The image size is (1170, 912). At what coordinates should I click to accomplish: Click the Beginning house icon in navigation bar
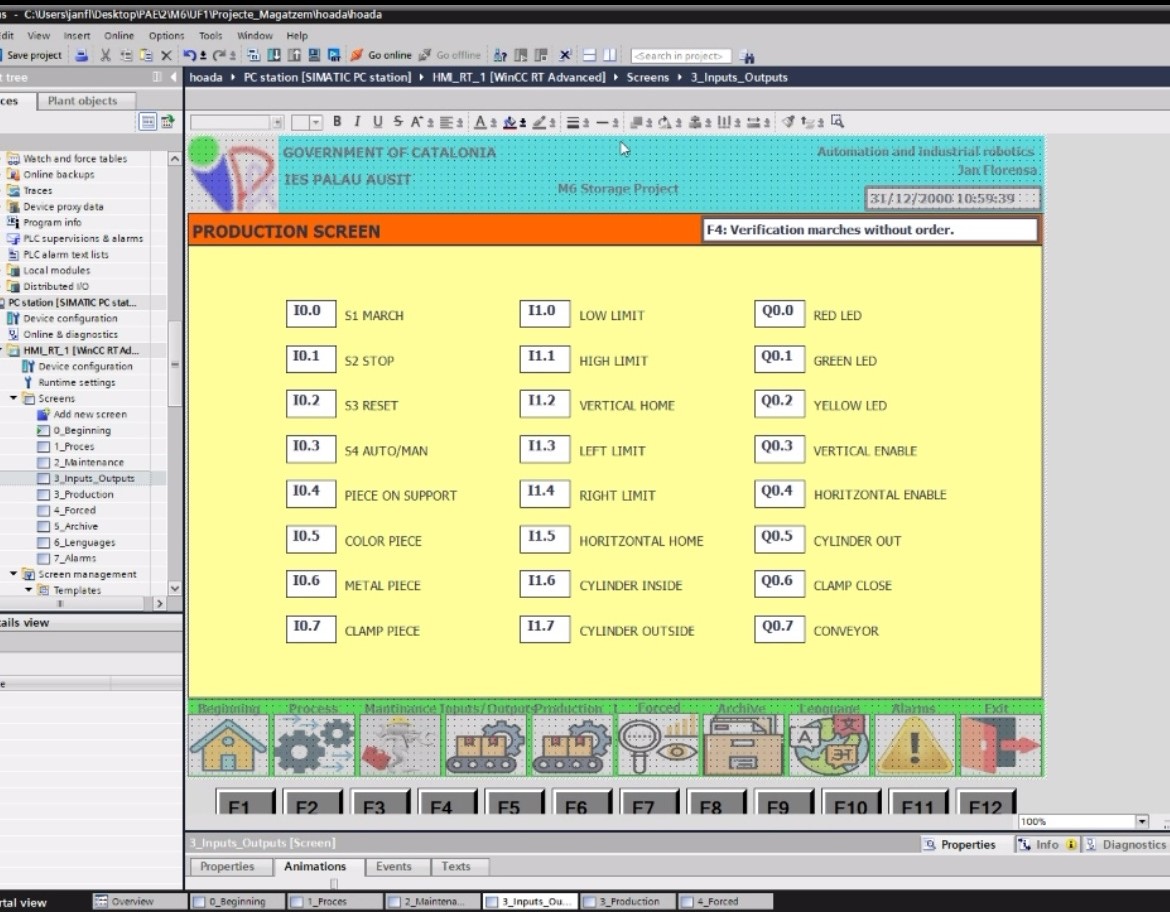point(228,746)
